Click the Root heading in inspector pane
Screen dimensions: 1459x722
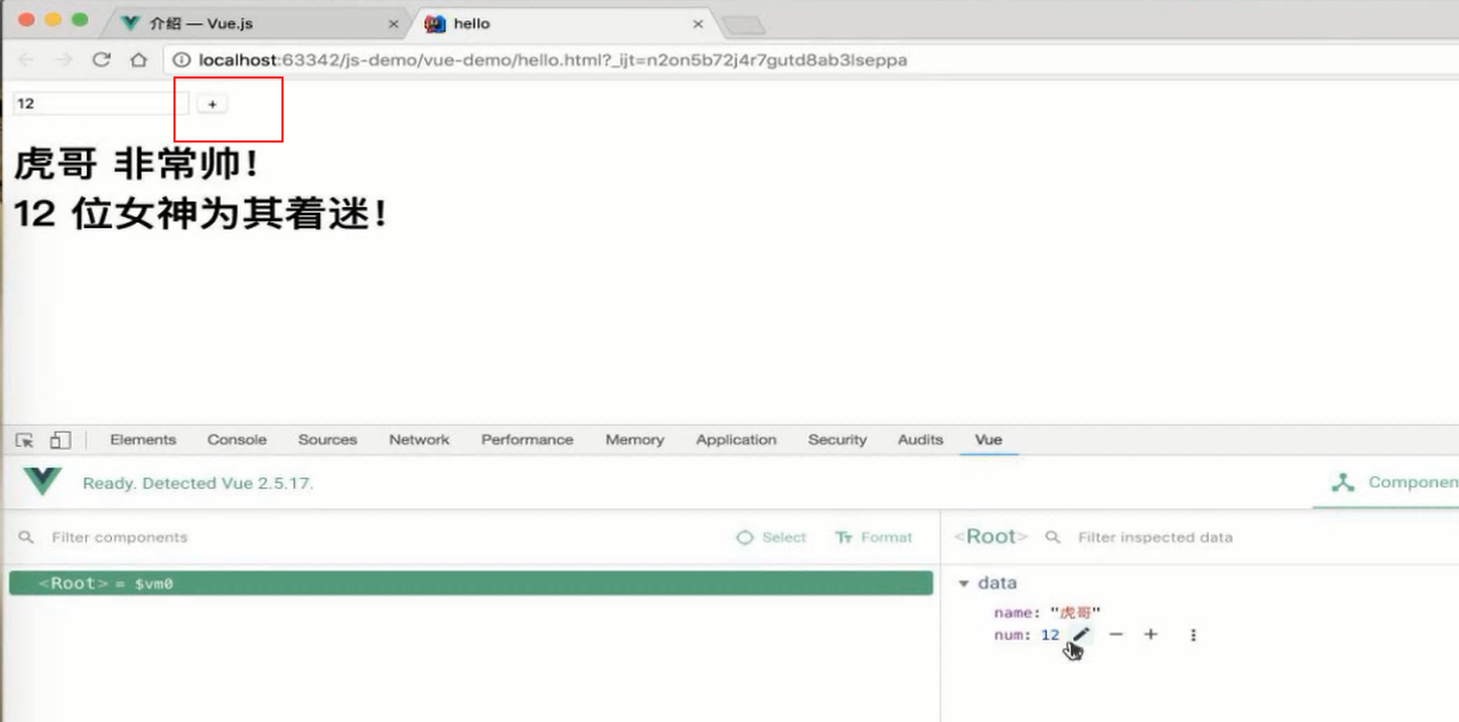click(990, 537)
